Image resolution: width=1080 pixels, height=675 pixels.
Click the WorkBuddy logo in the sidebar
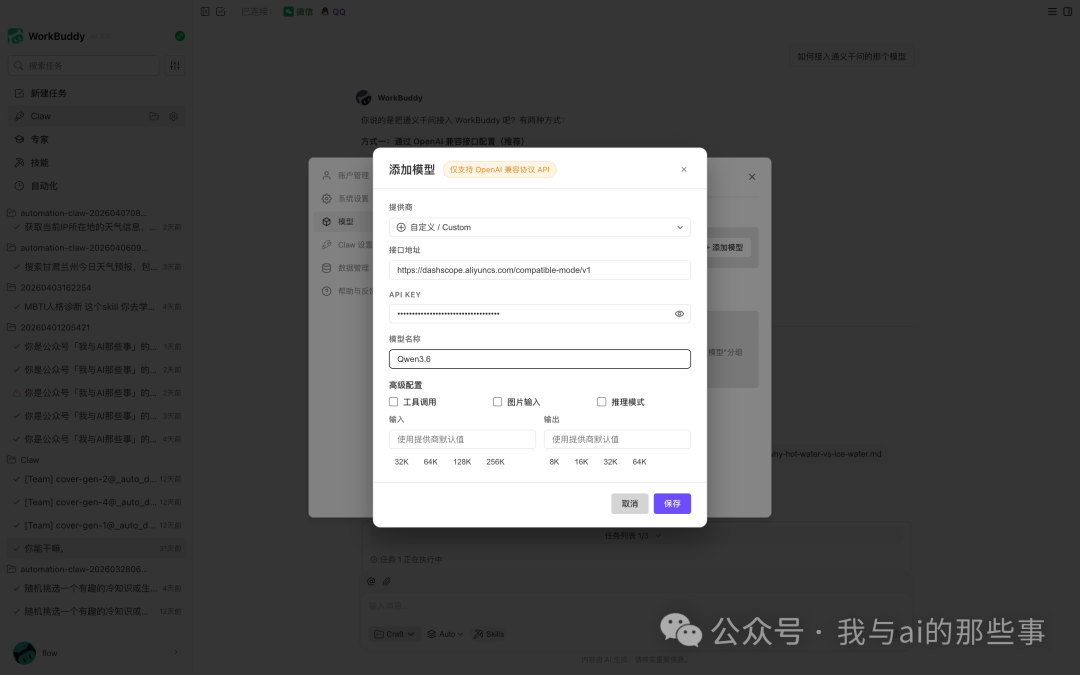[15, 36]
